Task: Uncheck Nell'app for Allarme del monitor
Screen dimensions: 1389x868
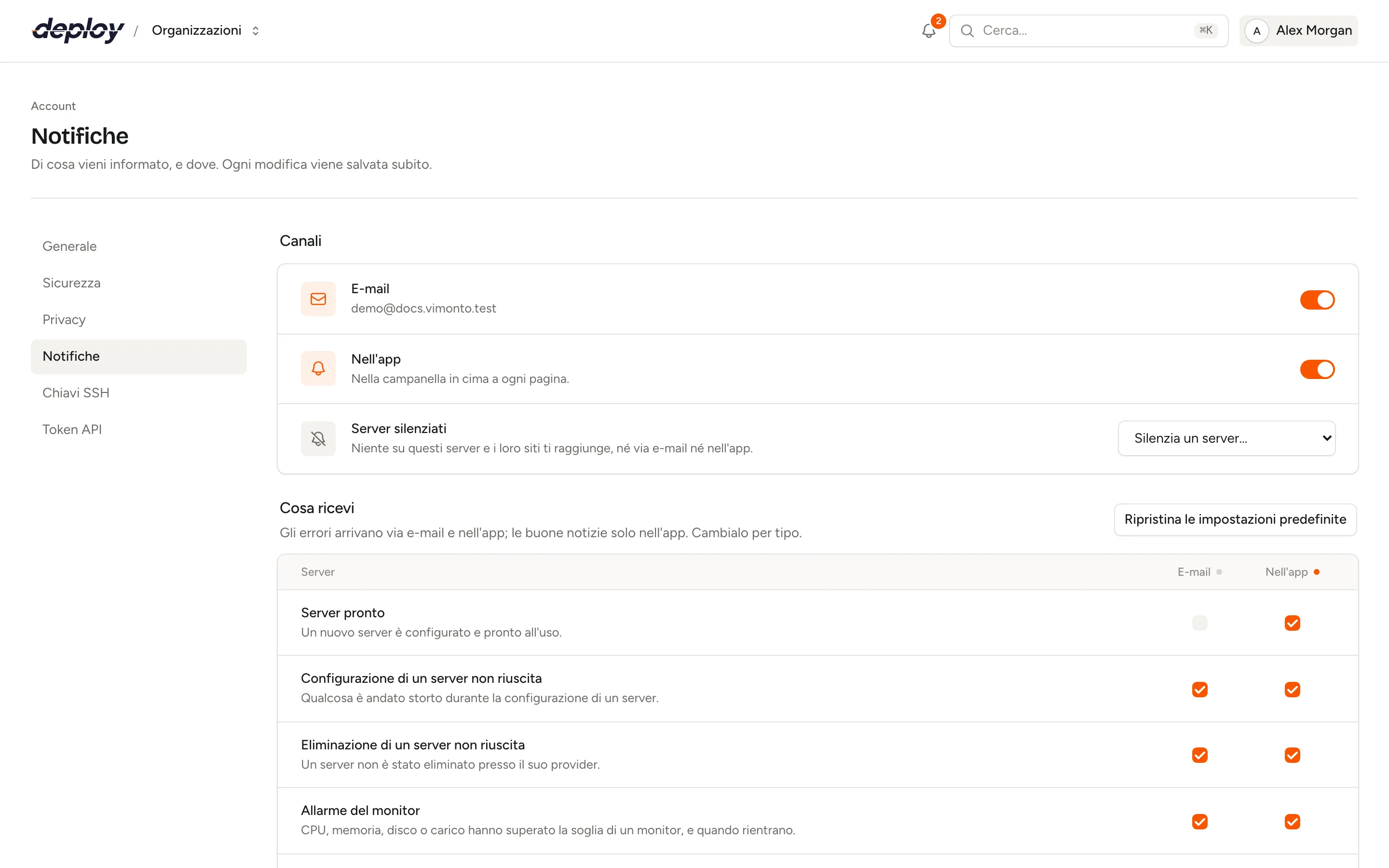Action: tap(1292, 822)
